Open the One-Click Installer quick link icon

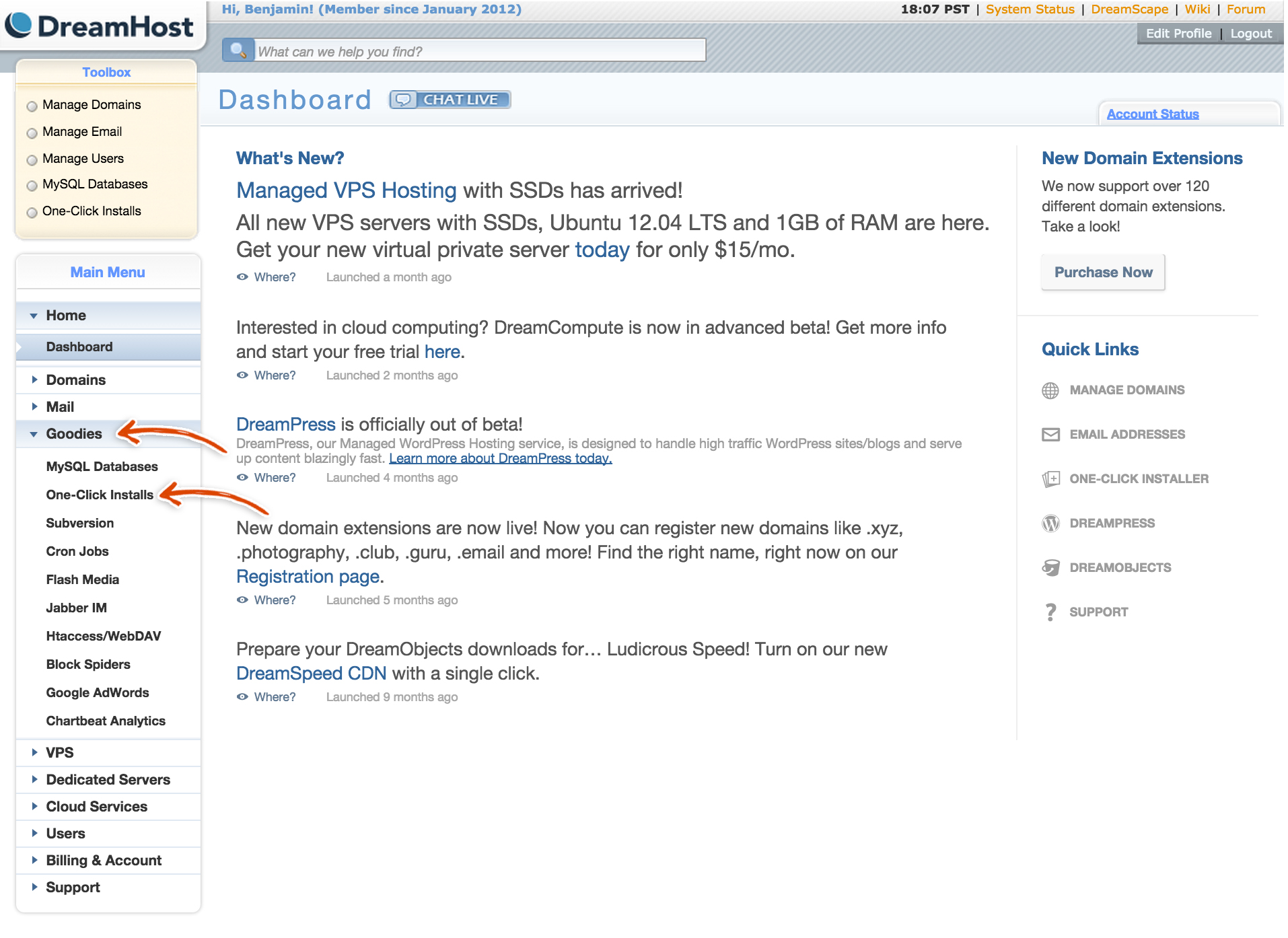pyautogui.click(x=1051, y=478)
